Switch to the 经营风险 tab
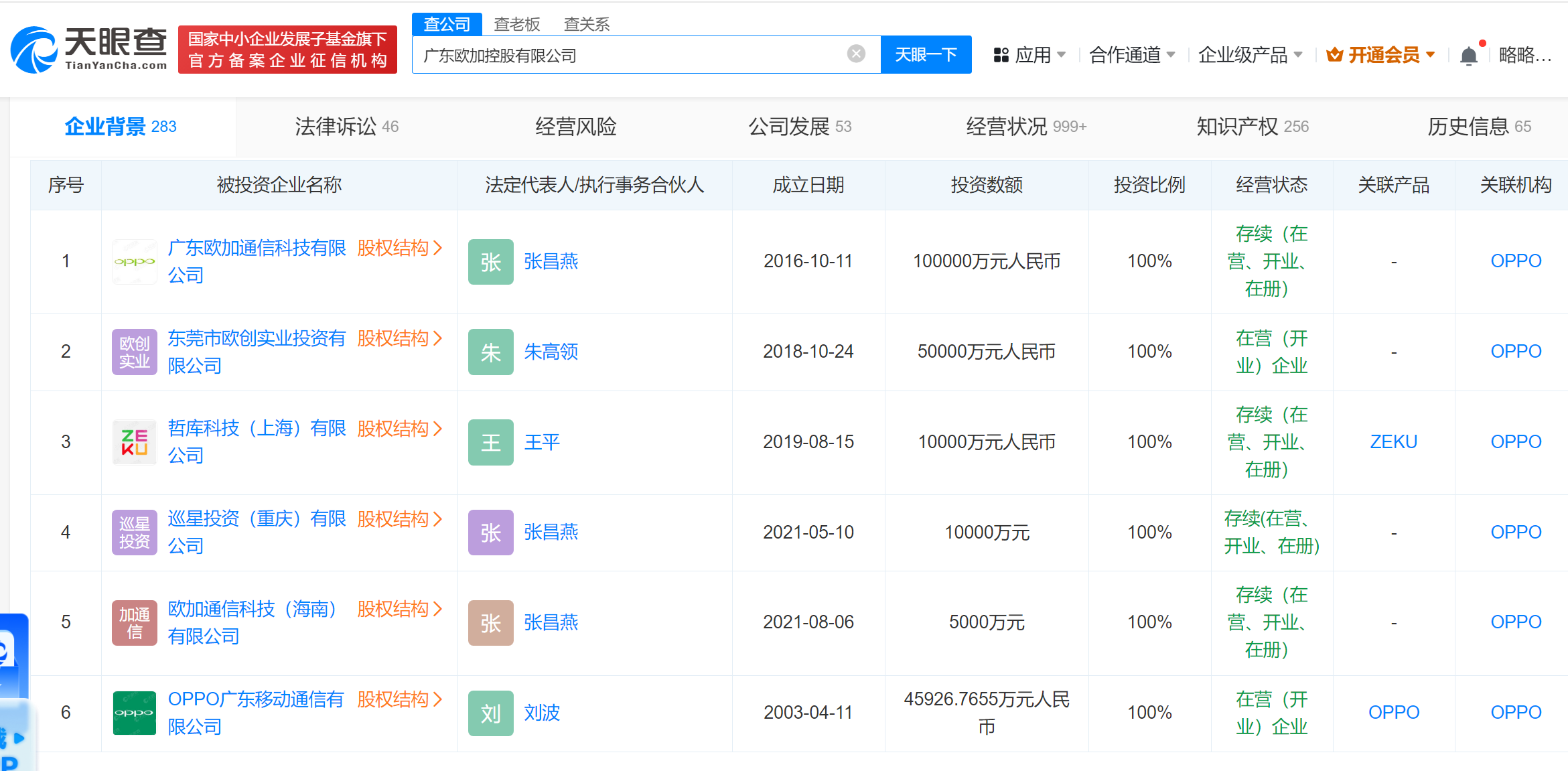1568x771 pixels. pyautogui.click(x=575, y=127)
